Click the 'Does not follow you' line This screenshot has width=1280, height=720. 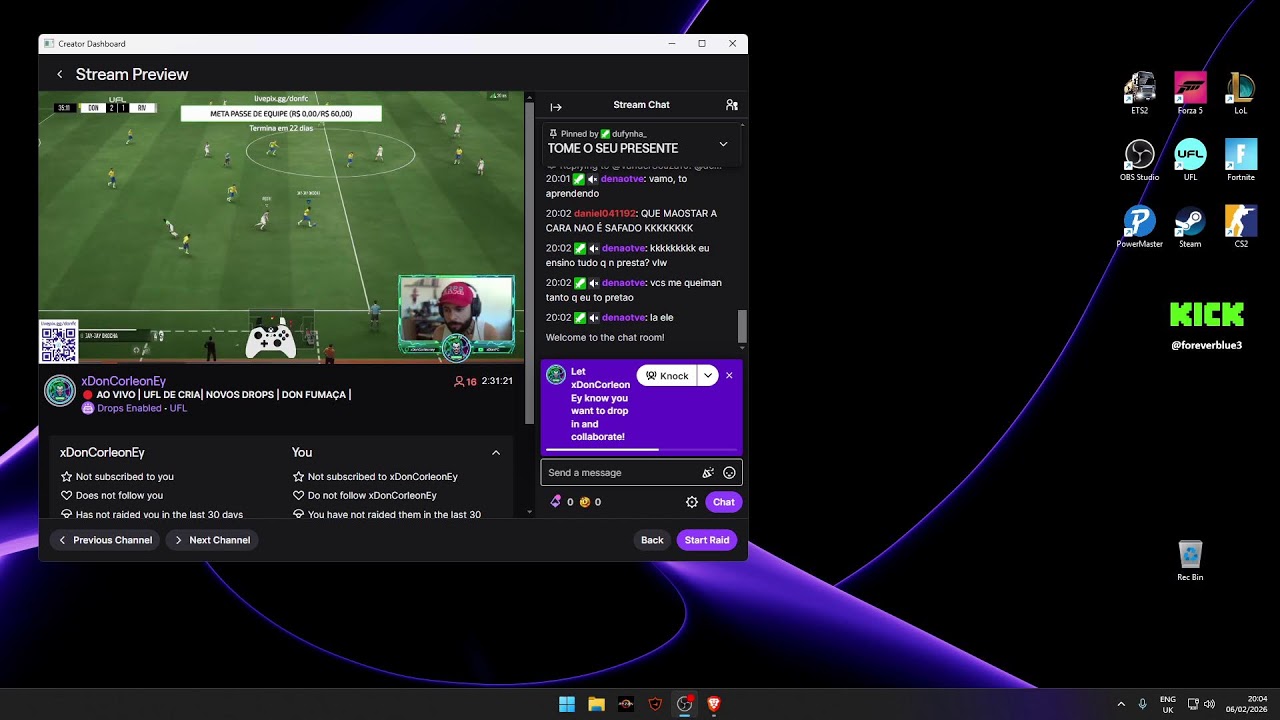(x=111, y=496)
